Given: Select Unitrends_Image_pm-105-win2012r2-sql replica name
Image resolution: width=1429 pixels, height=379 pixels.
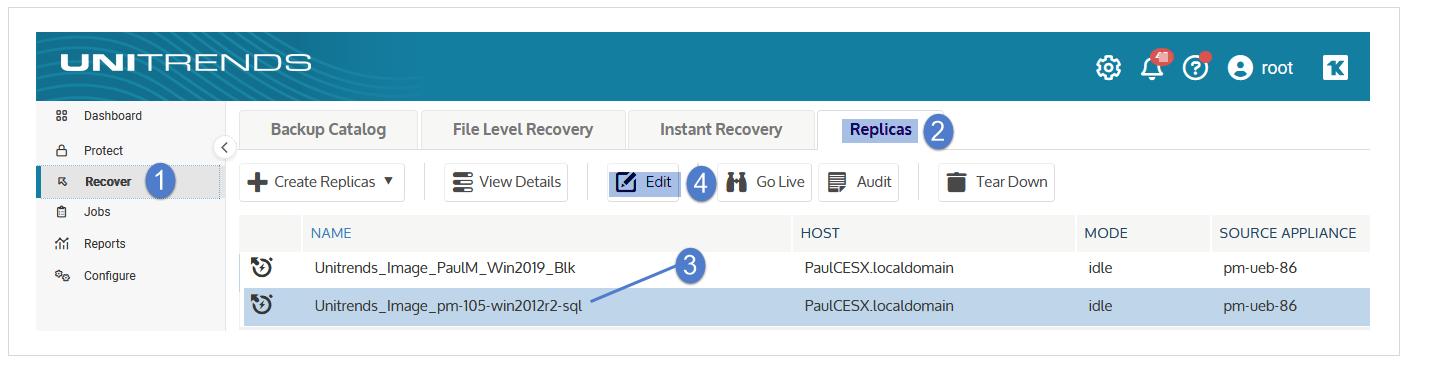Looking at the screenshot, I should [x=448, y=306].
